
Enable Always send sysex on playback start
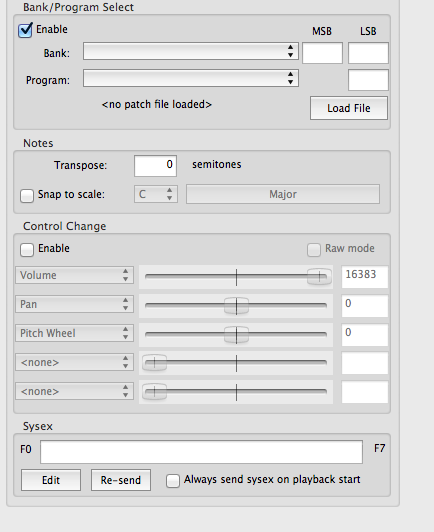[173, 481]
